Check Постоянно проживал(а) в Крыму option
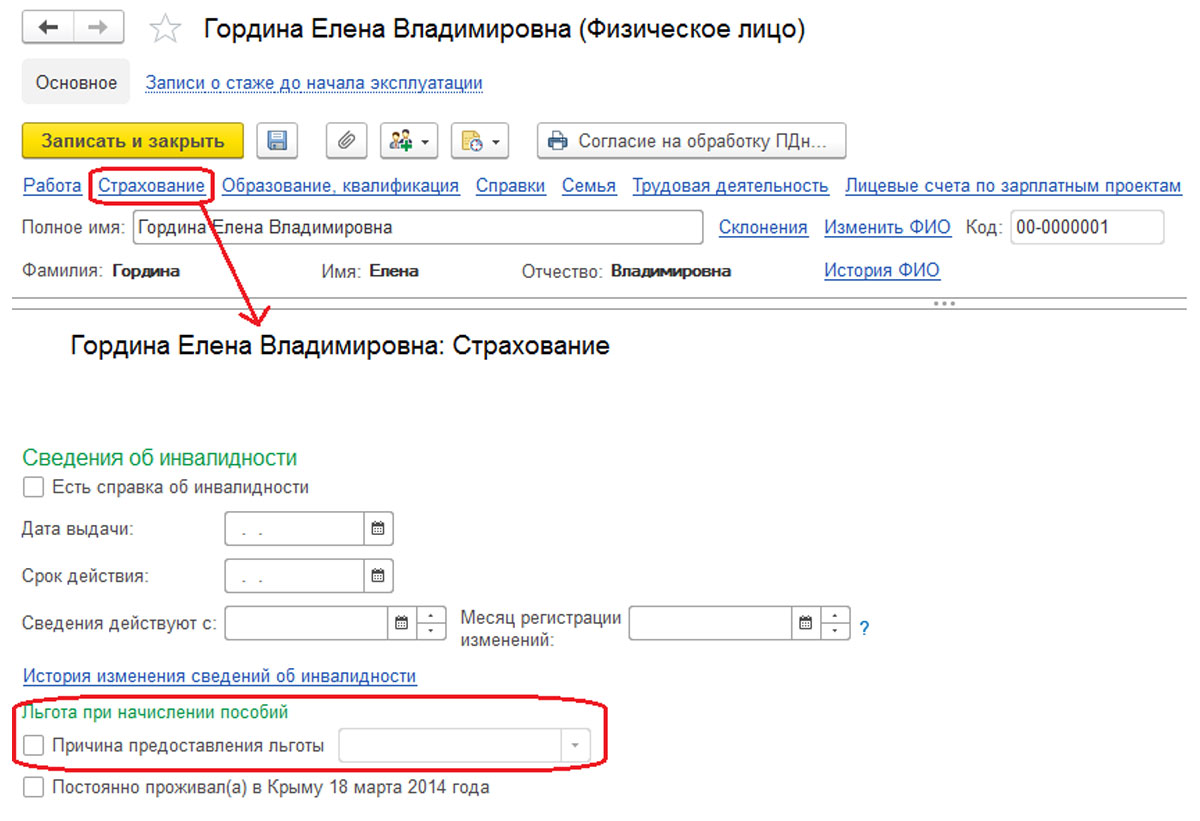Screen dimensions: 1200x821 point(34,787)
